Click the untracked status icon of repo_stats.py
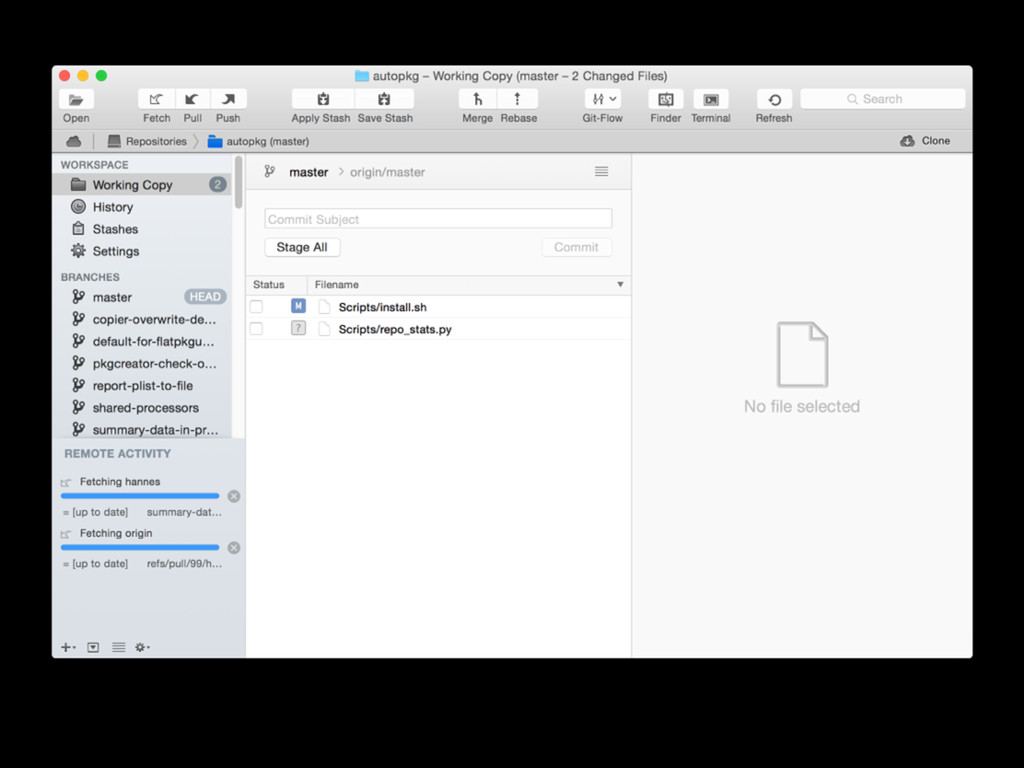1024x768 pixels. [298, 328]
